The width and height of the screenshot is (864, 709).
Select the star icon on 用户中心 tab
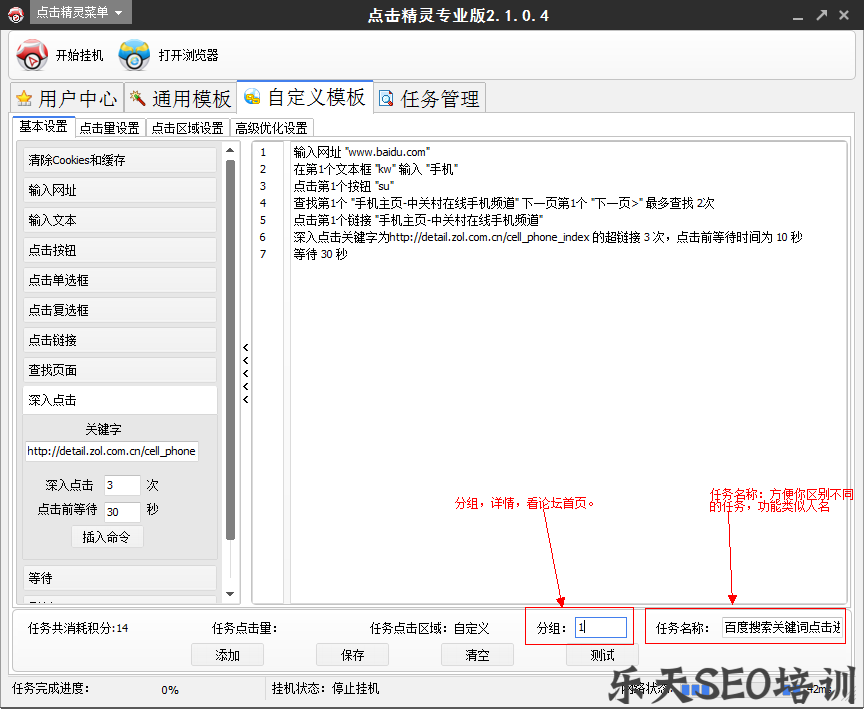coord(25,98)
